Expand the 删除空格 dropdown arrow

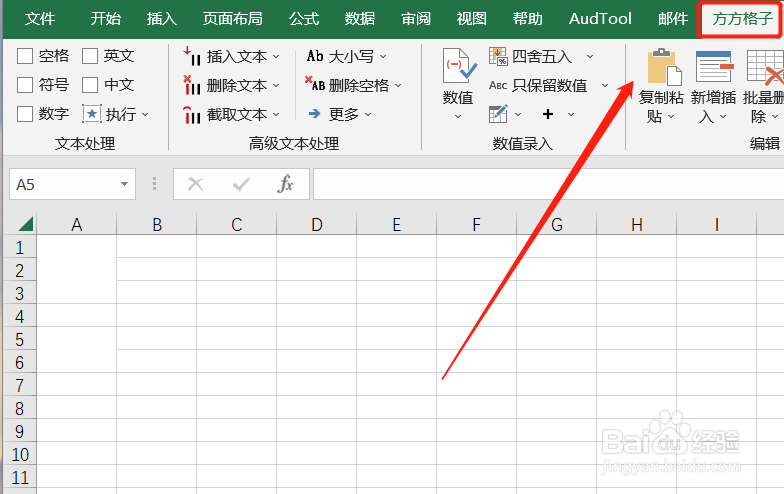pos(398,86)
